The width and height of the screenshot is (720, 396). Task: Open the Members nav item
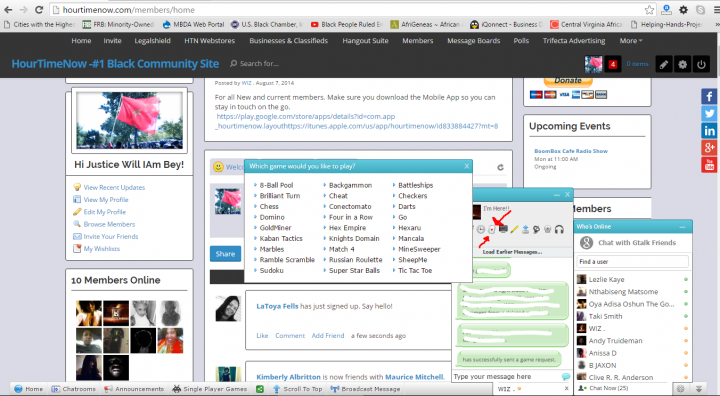coord(417,40)
